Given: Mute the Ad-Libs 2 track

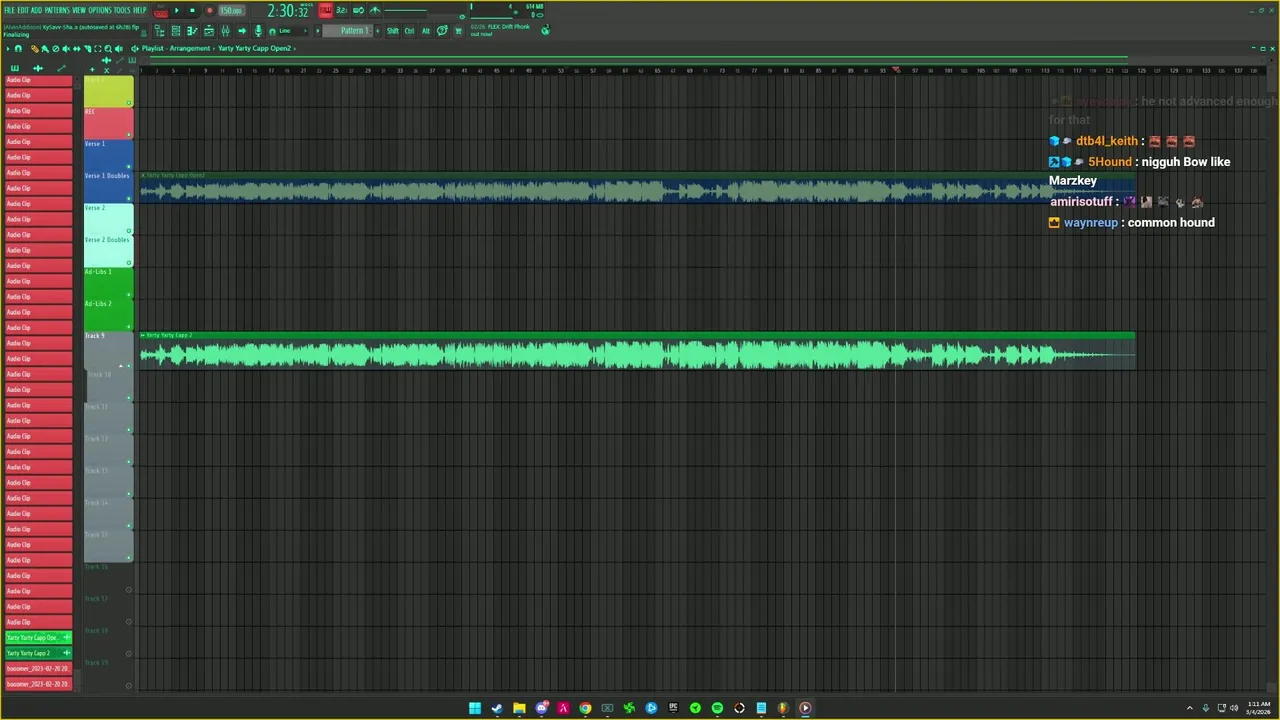Looking at the screenshot, I should tap(129, 327).
